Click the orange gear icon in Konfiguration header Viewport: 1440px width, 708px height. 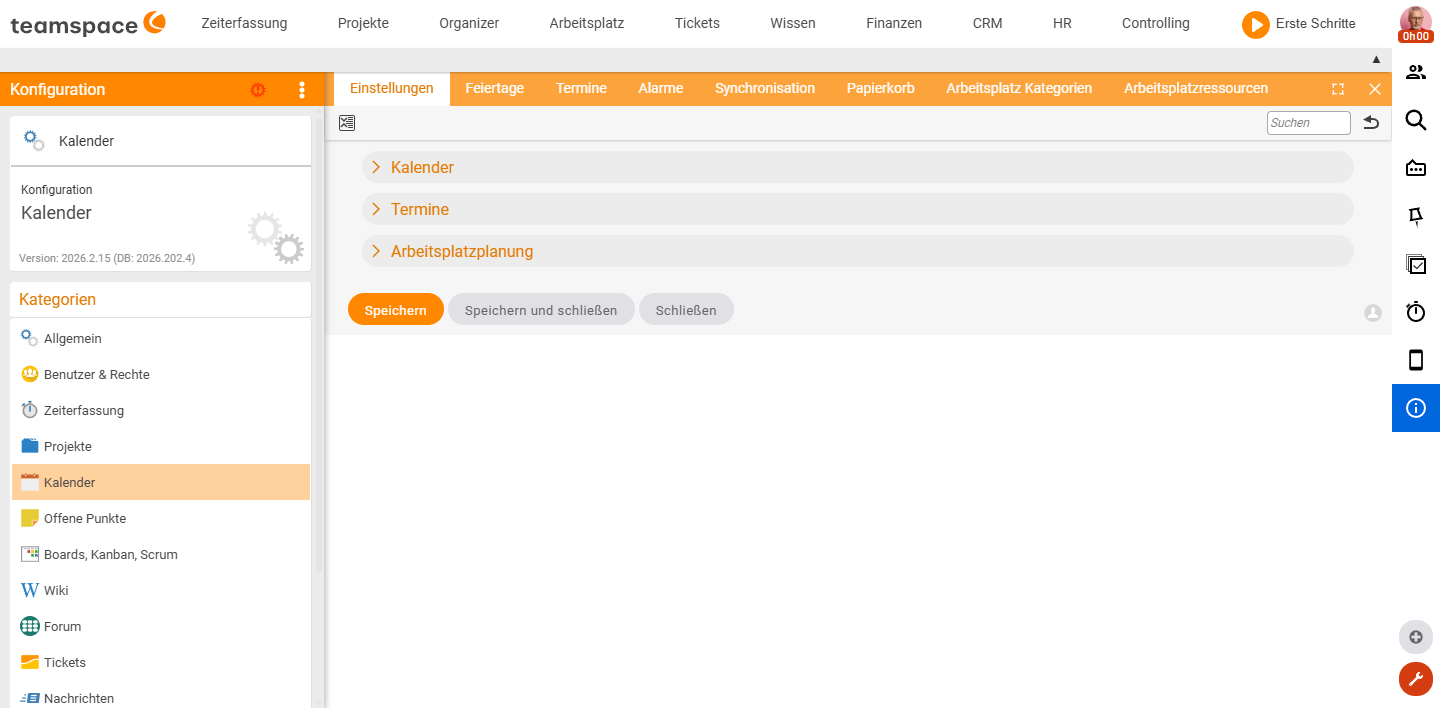(x=258, y=90)
